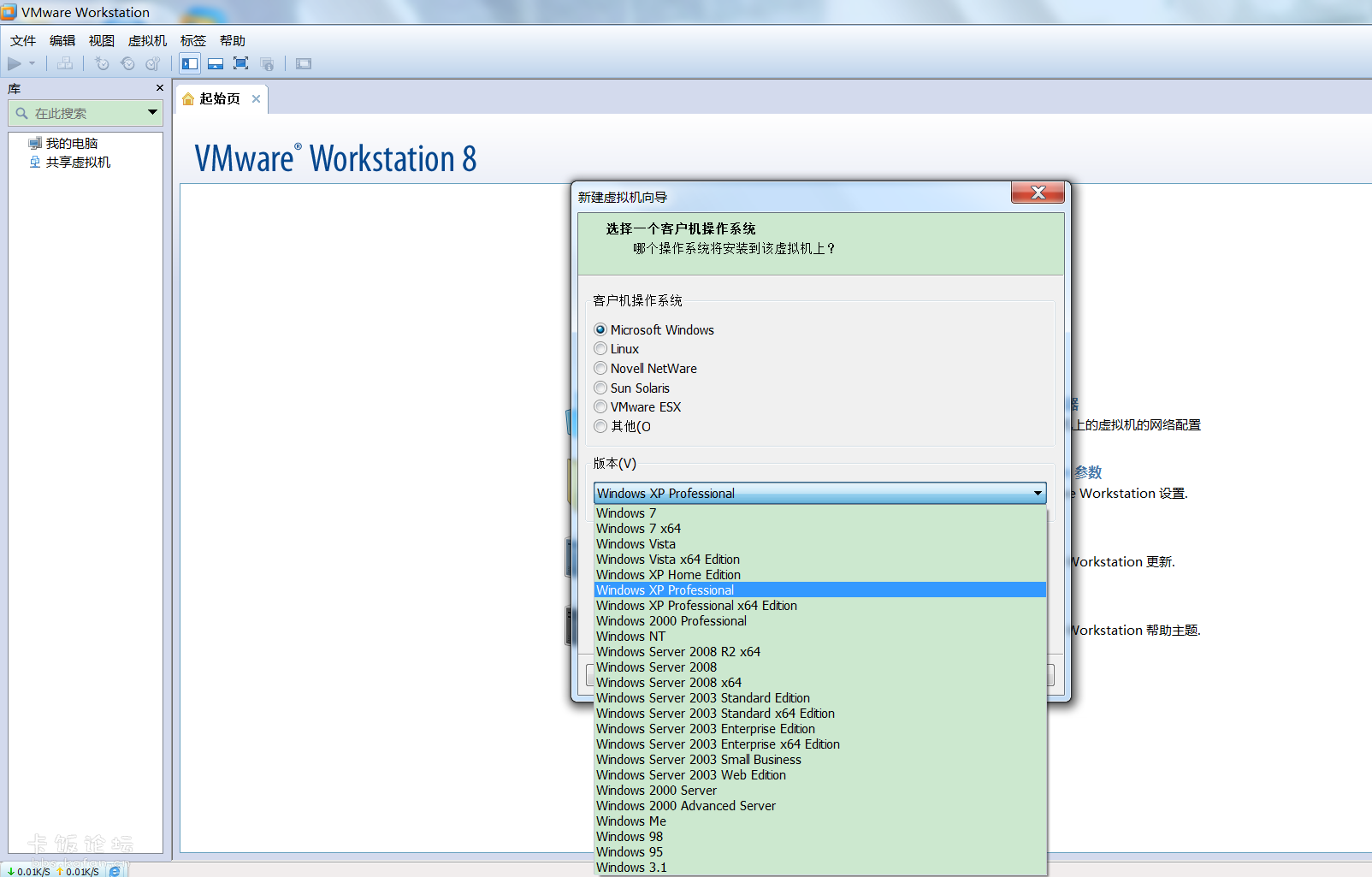Choose Windows 2000 Server option
The width and height of the screenshot is (1372, 877).
pos(820,791)
